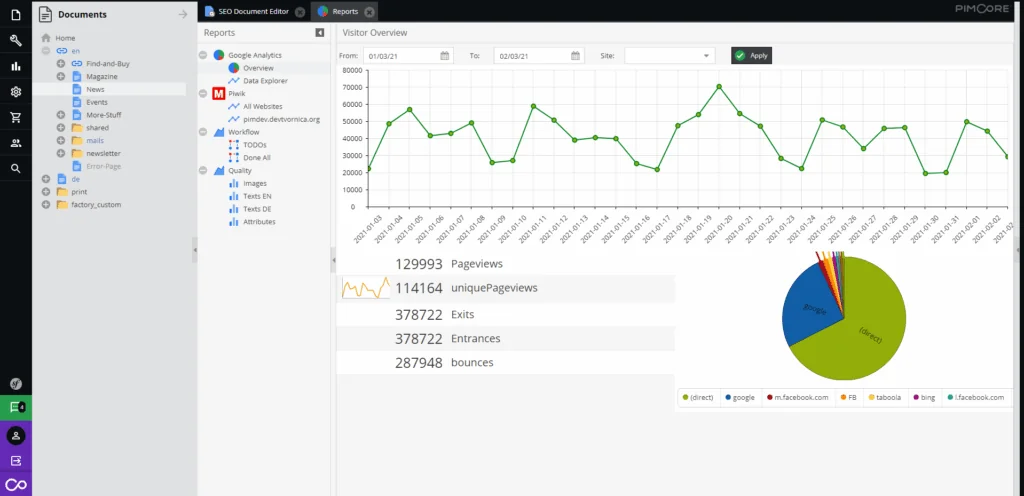Open the bar chart Marketing icon
The width and height of the screenshot is (1024, 496).
pyautogui.click(x=16, y=66)
